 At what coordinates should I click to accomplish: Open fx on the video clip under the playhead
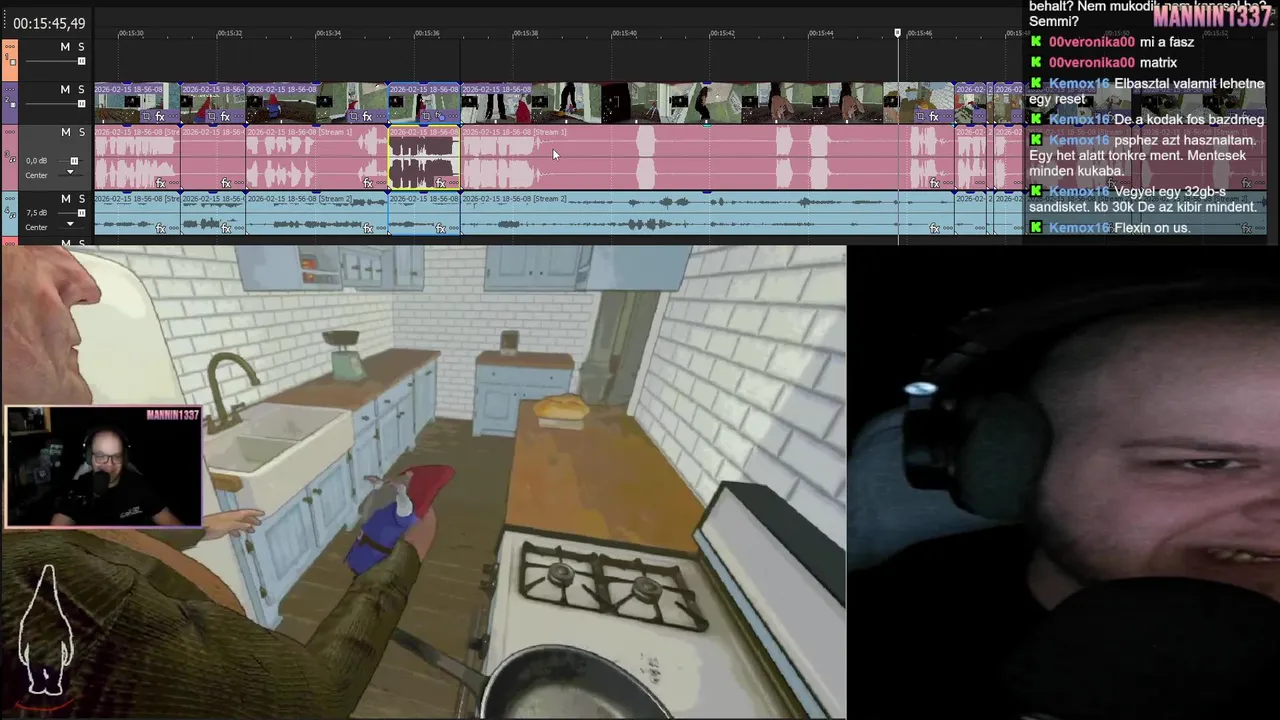pos(934,117)
